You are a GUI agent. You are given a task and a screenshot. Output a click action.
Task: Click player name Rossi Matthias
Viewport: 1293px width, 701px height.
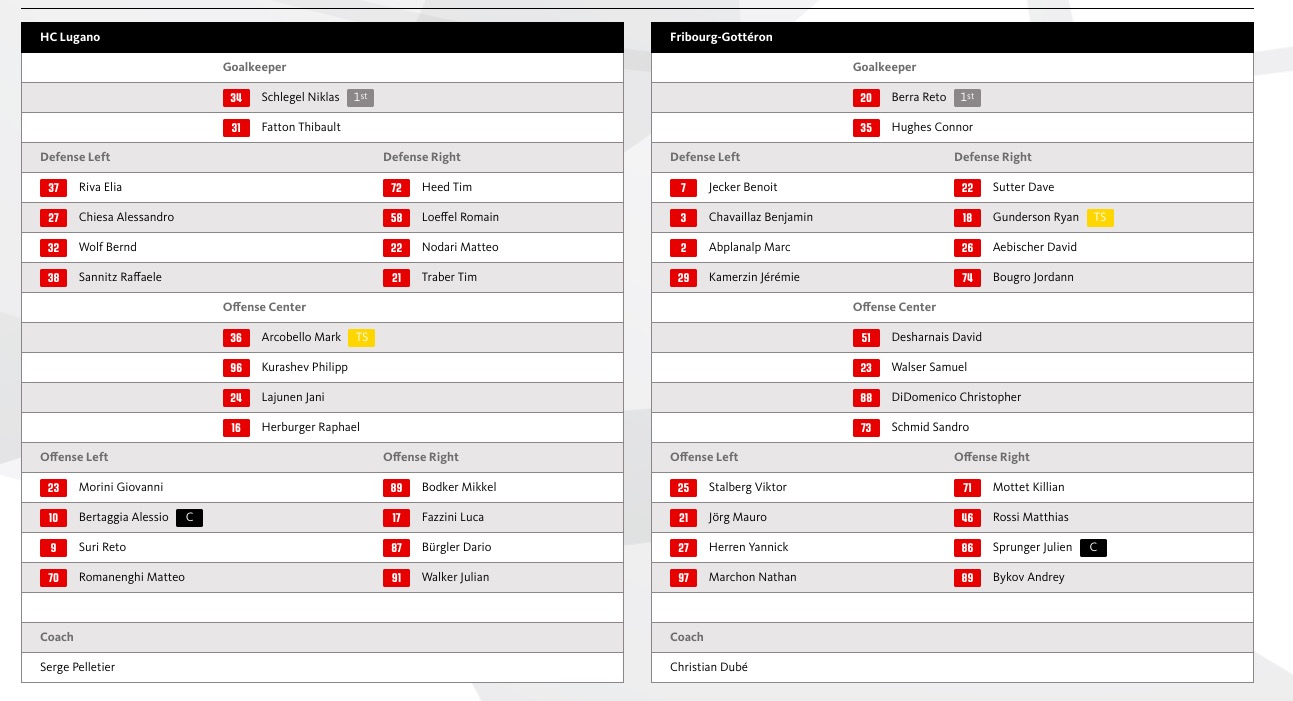tap(1031, 517)
